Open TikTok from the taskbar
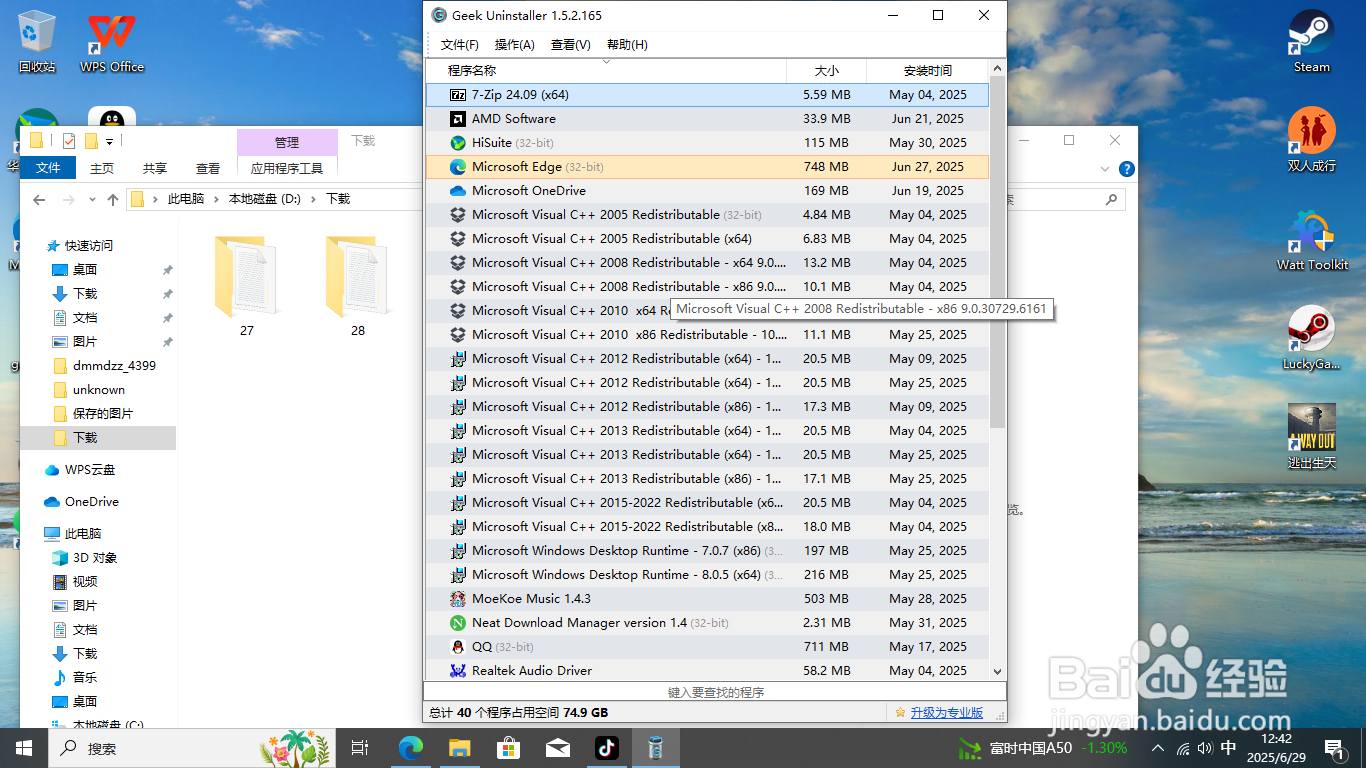This screenshot has width=1366, height=768. pyautogui.click(x=606, y=748)
